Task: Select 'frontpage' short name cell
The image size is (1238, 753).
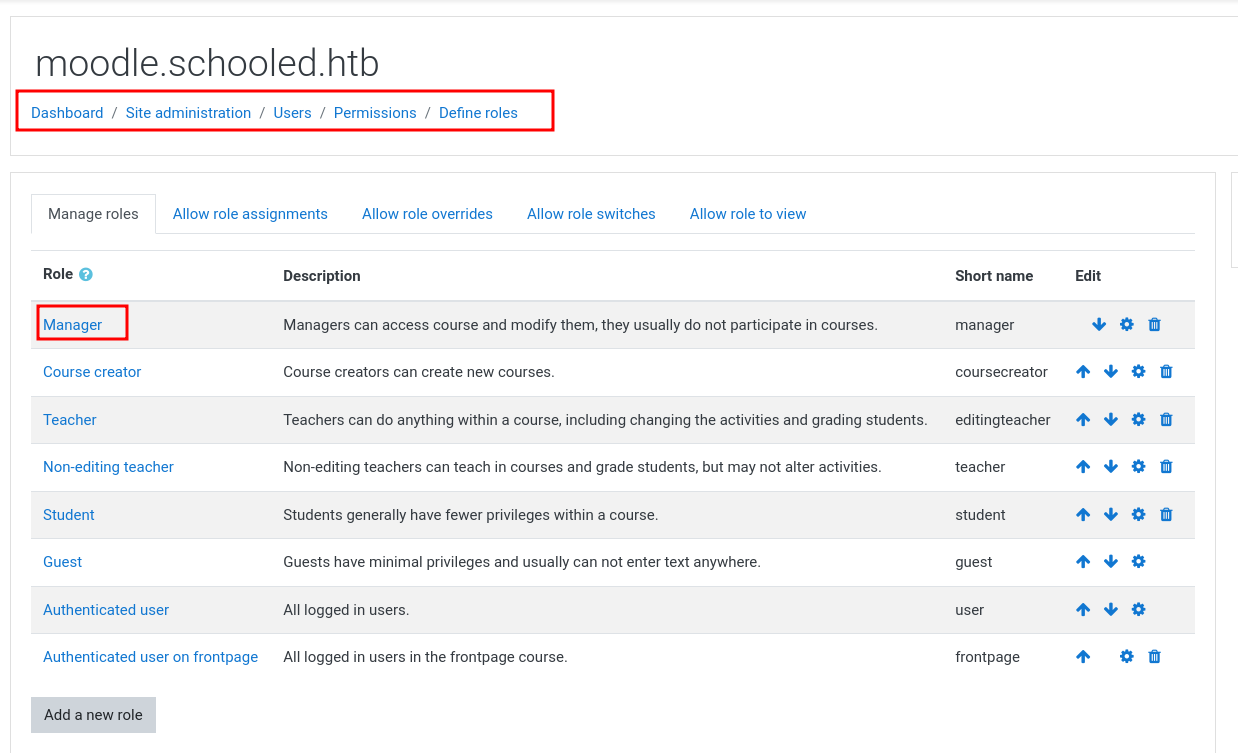Action: coord(987,657)
